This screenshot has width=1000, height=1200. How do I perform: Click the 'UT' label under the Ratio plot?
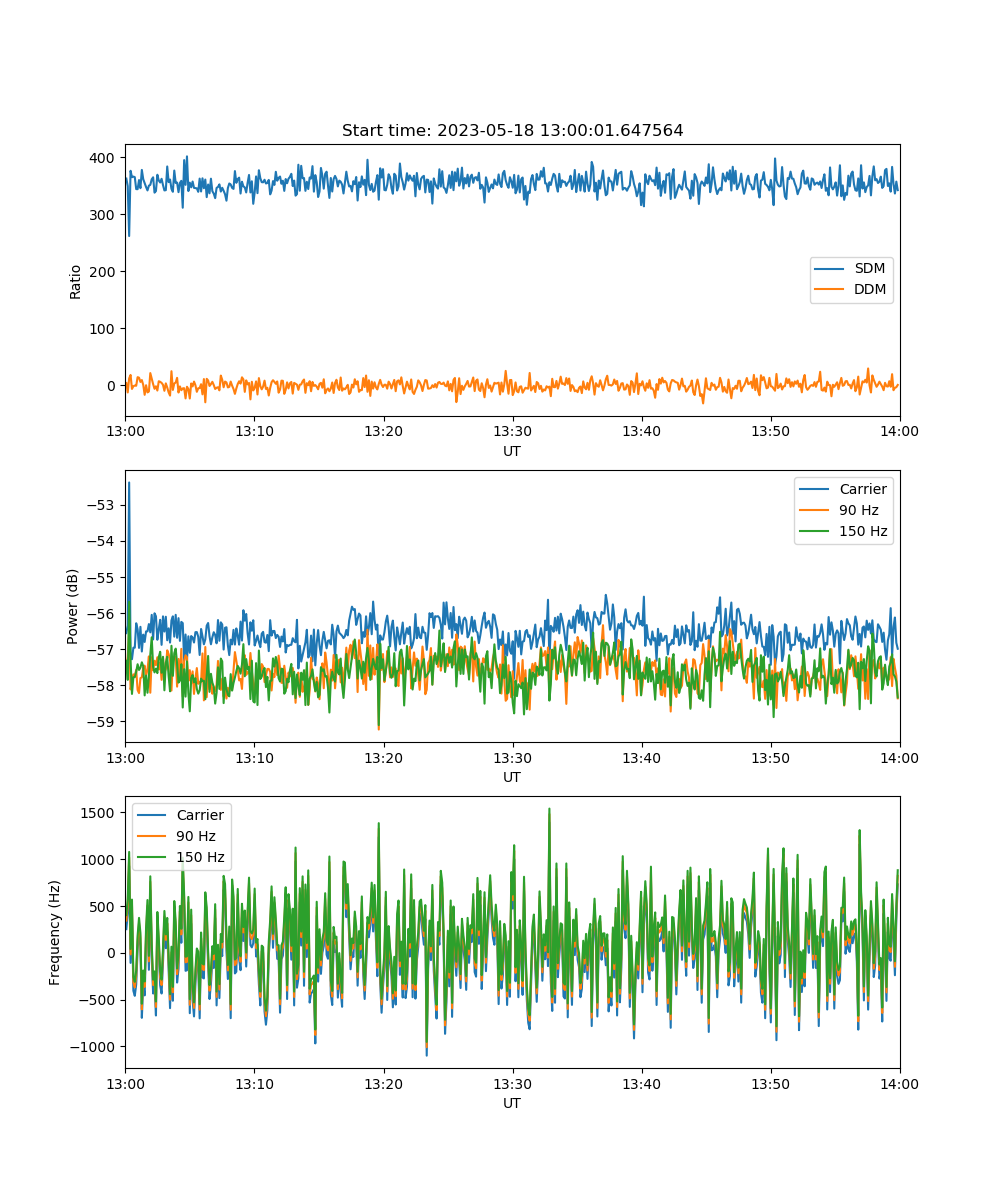click(x=512, y=451)
